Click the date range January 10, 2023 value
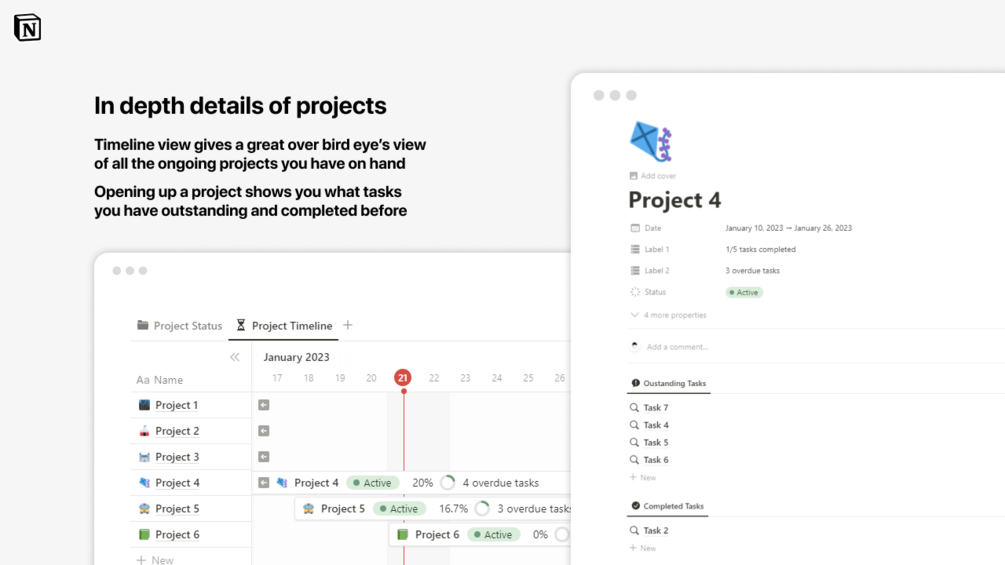Screen dimensions: 1005x565 click(x=788, y=228)
